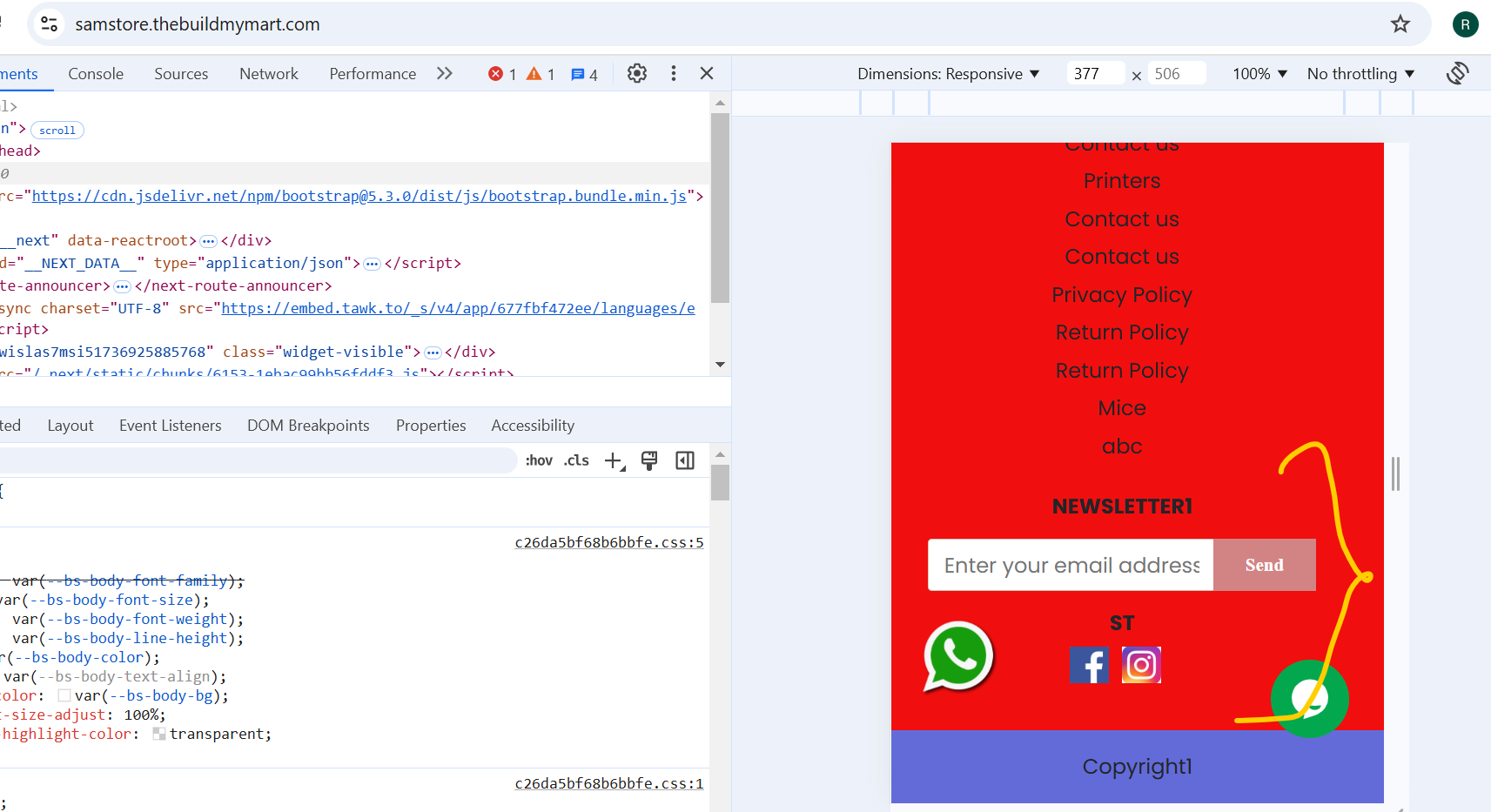This screenshot has width=1491, height=812.
Task: Switch to the Console tab
Action: [x=96, y=74]
